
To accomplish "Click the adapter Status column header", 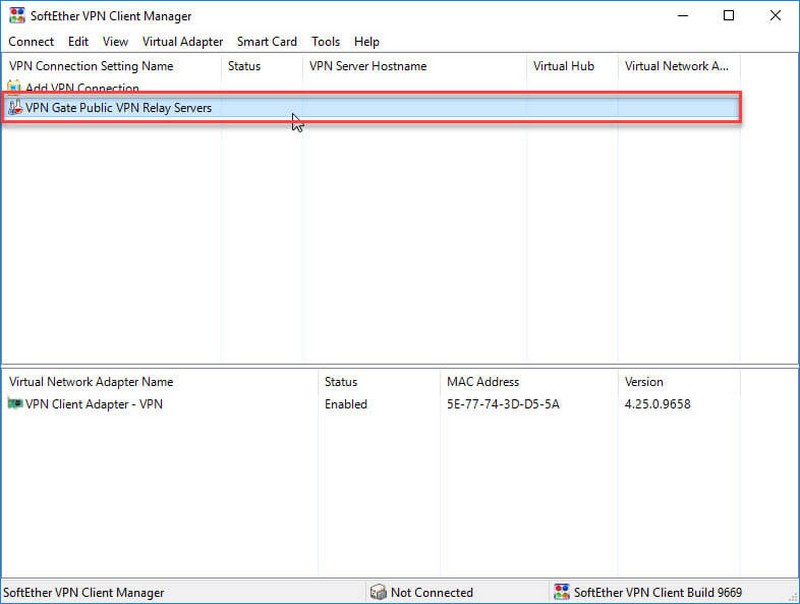I will pos(379,382).
